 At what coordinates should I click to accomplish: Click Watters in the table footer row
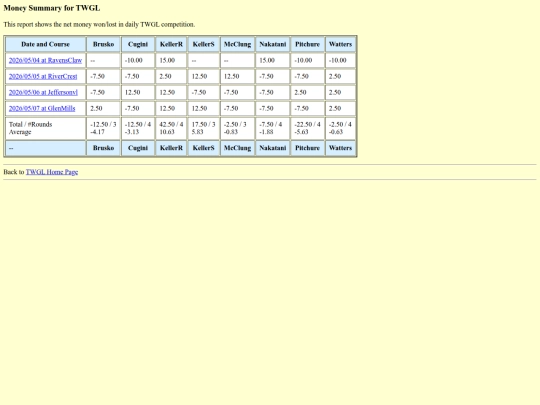340,148
